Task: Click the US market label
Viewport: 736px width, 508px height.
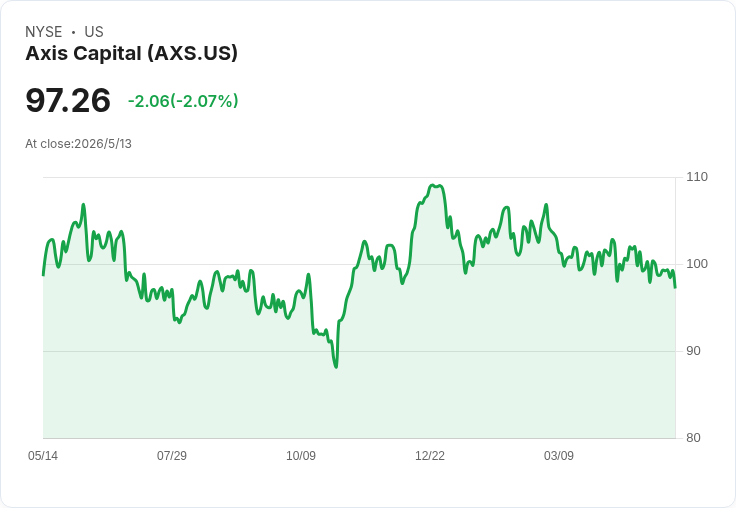Action: click(x=94, y=32)
